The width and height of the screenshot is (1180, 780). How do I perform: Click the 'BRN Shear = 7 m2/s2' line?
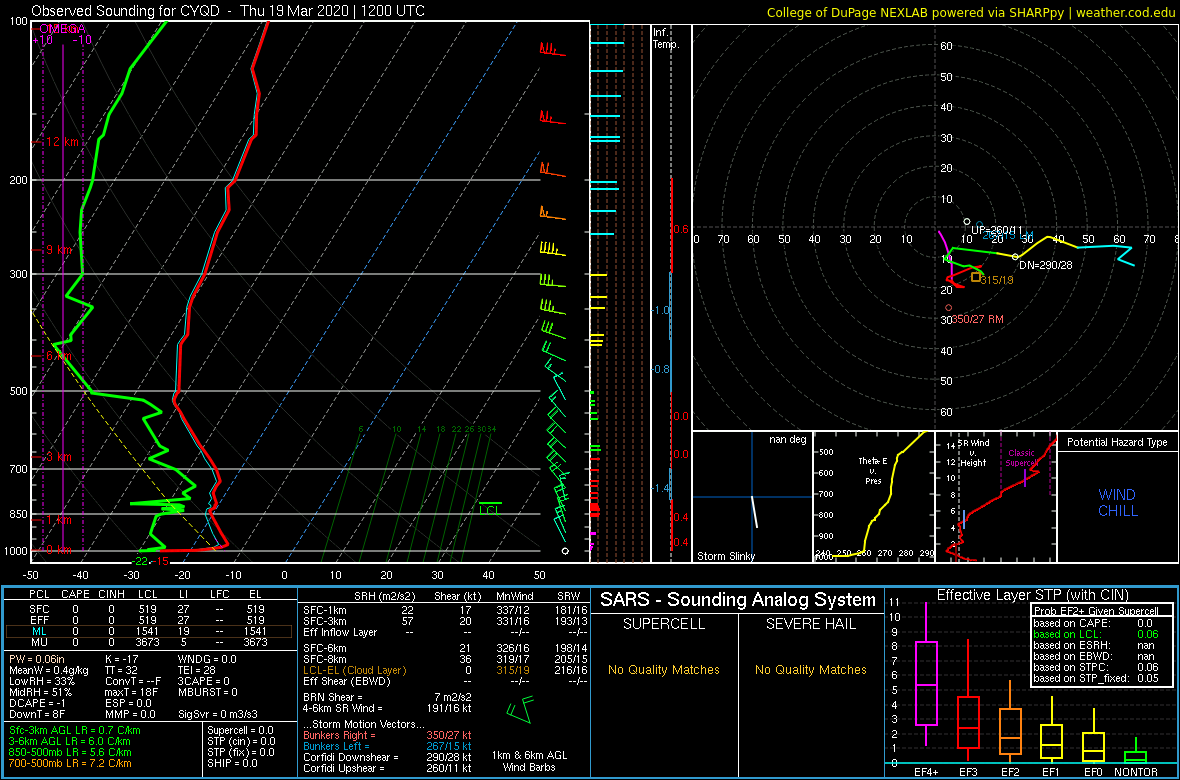[x=387, y=696]
